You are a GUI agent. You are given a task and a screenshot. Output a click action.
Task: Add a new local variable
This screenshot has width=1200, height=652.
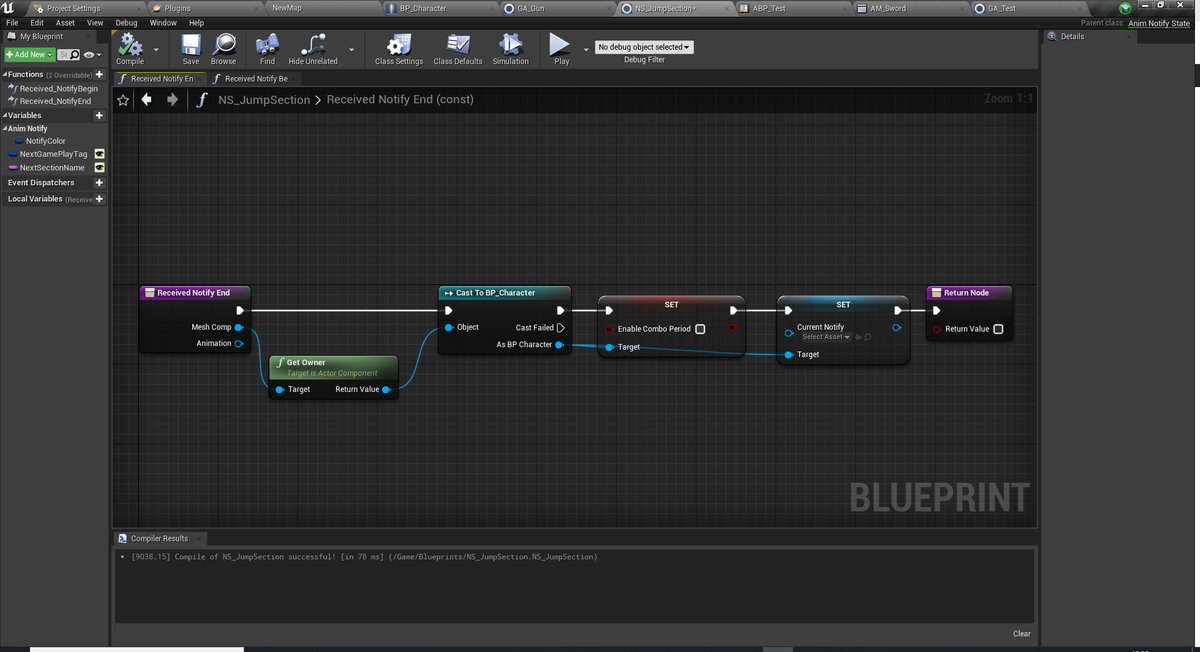99,199
